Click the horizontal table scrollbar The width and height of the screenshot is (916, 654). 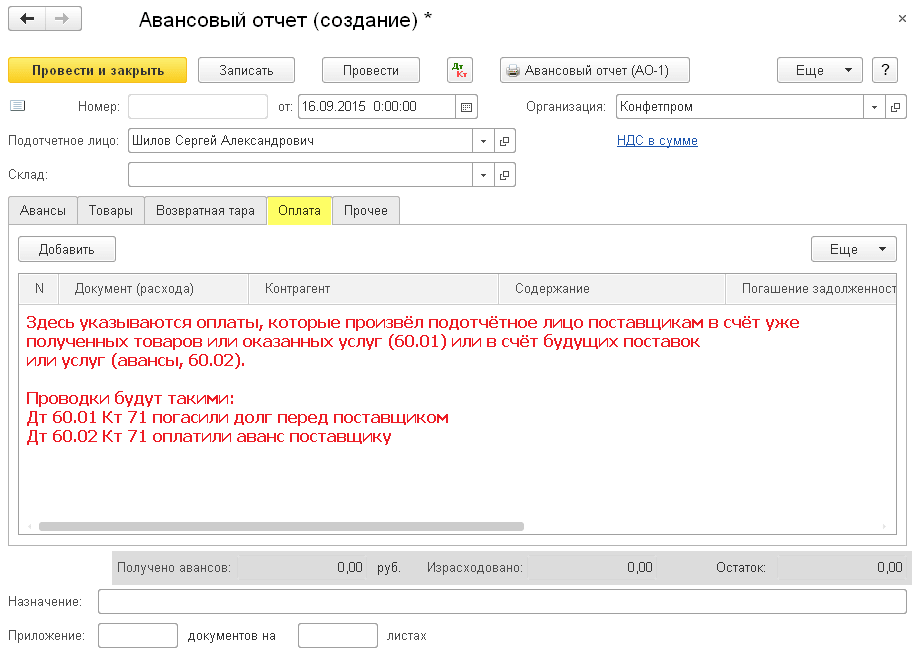click(x=280, y=526)
